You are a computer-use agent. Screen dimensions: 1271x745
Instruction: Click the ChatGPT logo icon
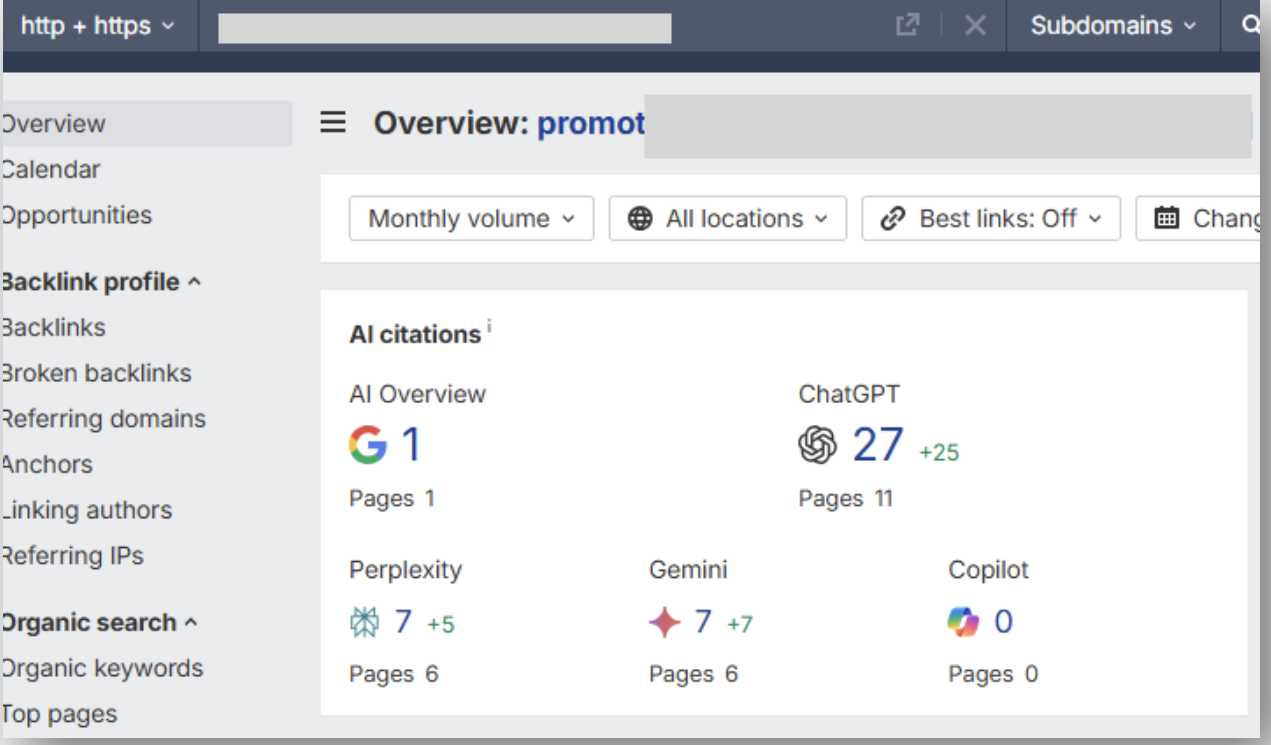tap(818, 445)
